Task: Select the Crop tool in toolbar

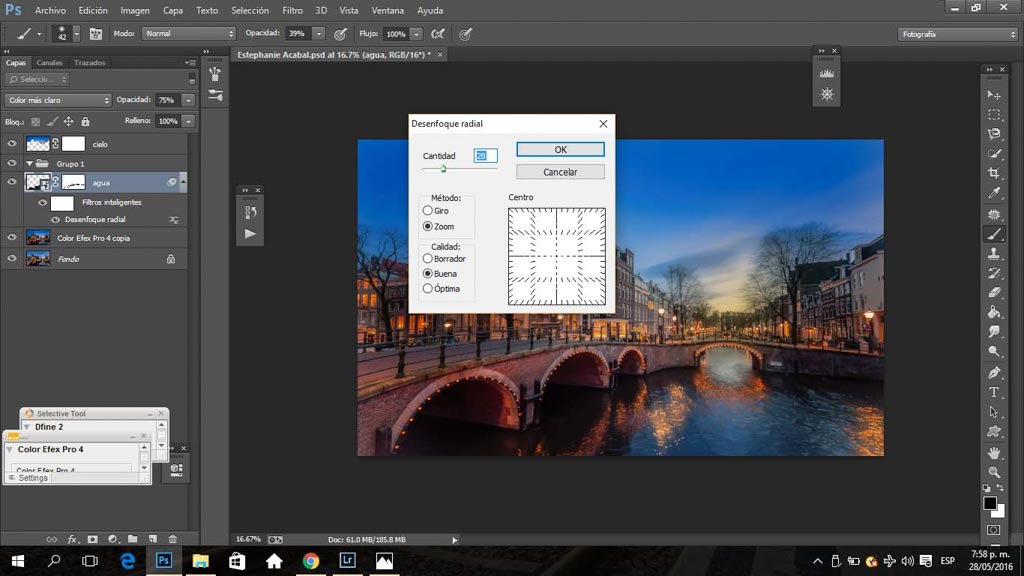Action: pyautogui.click(x=994, y=174)
